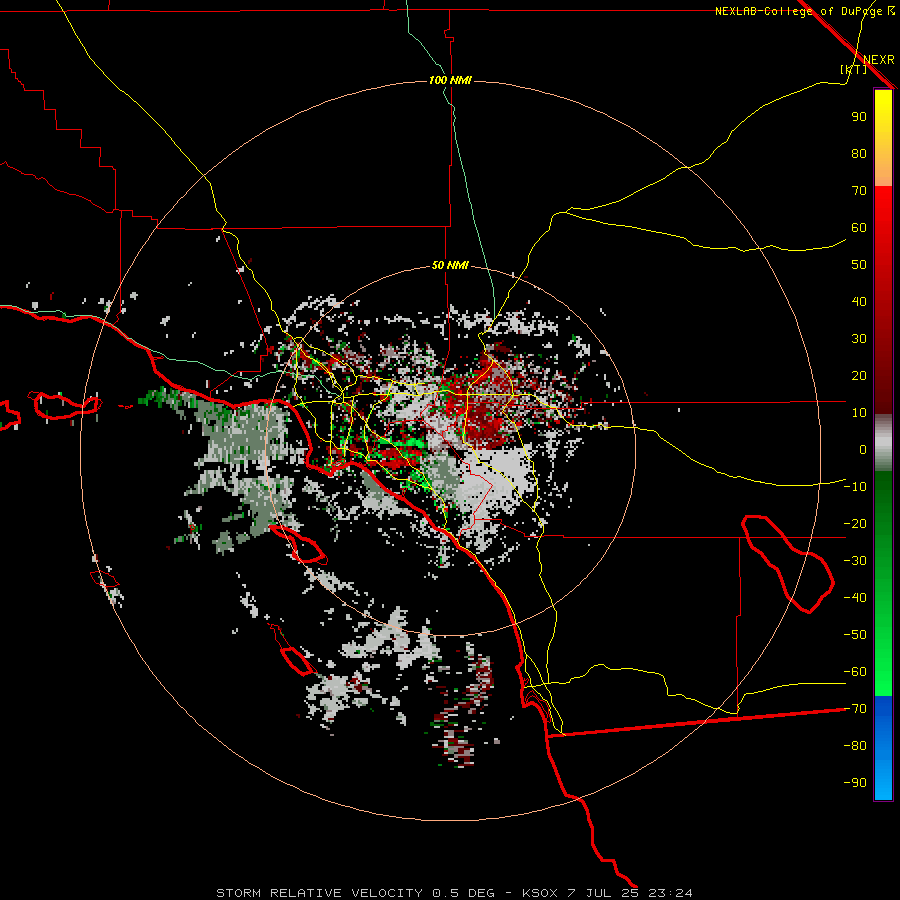The image size is (900, 900).
Task: Click the "[KT]" units label
Action: coord(854,69)
